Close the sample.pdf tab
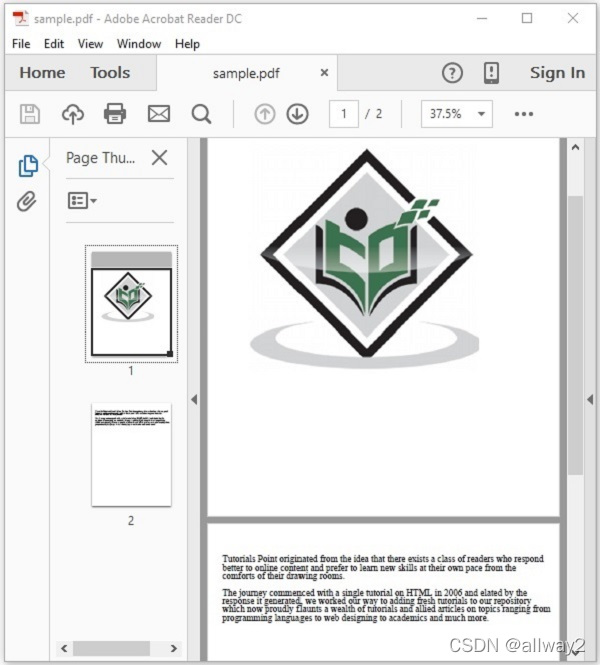This screenshot has width=600, height=665. coord(324,73)
